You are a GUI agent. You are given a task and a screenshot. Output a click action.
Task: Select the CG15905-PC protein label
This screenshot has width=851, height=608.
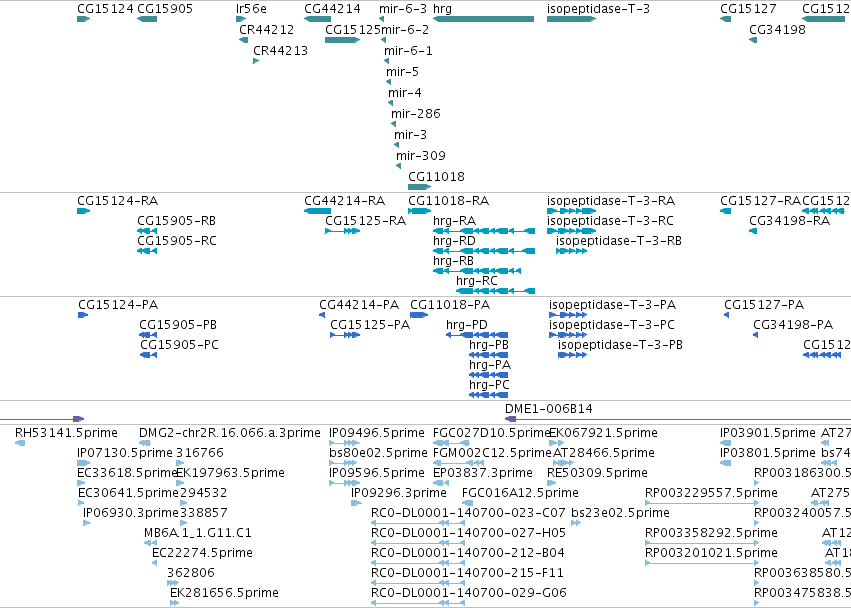point(179,345)
